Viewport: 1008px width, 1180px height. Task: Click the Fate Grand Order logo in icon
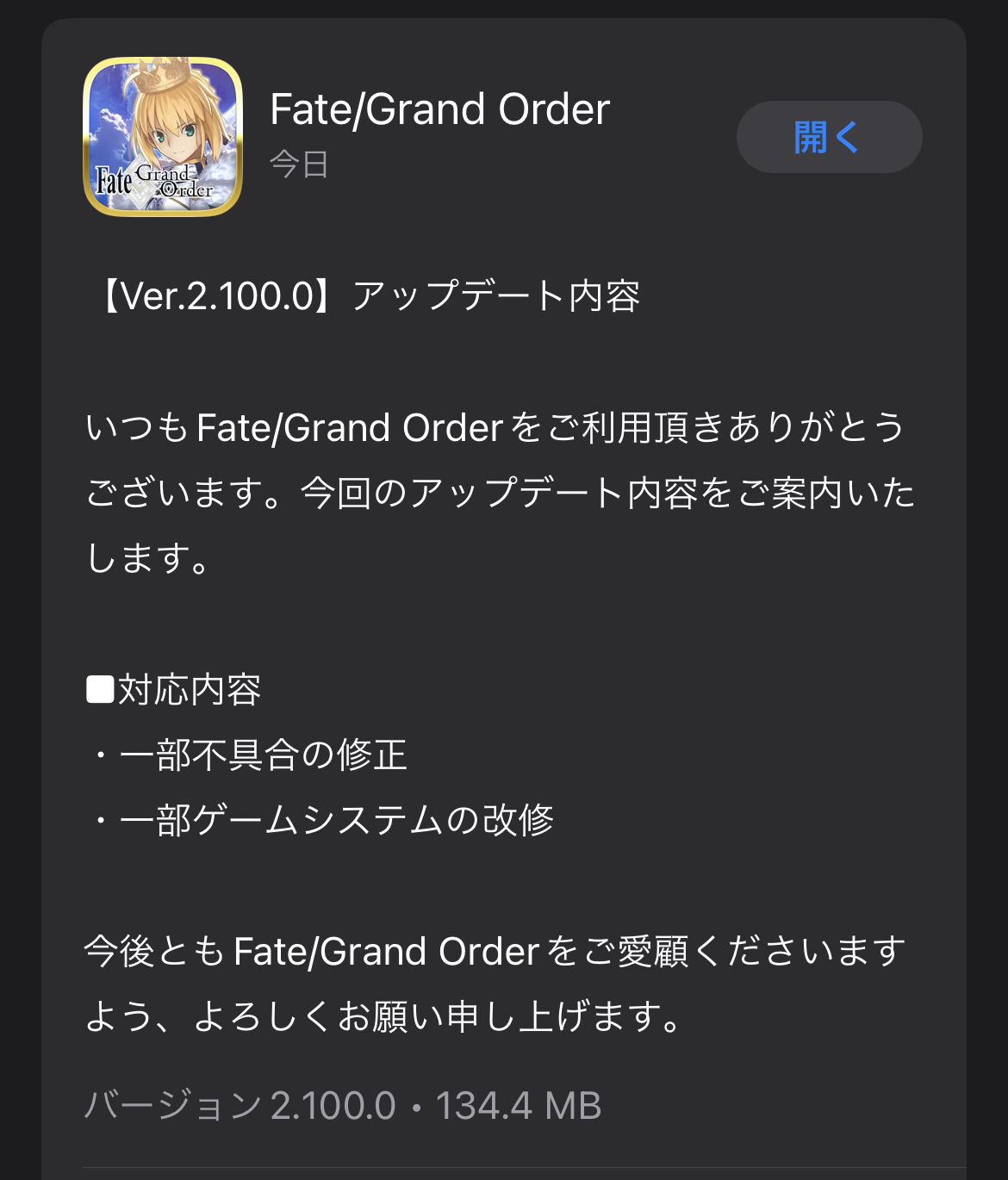pyautogui.click(x=153, y=181)
